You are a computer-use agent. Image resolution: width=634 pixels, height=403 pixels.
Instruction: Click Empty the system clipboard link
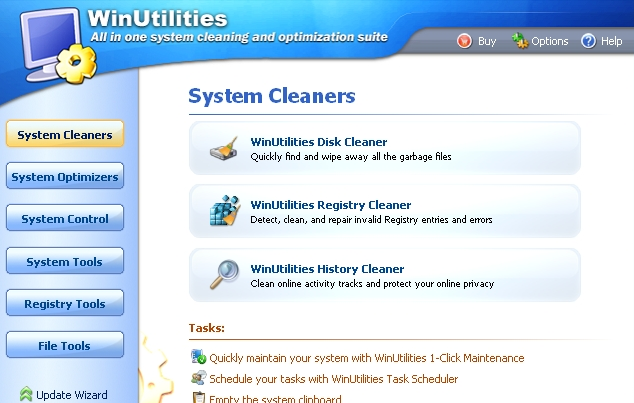275,399
